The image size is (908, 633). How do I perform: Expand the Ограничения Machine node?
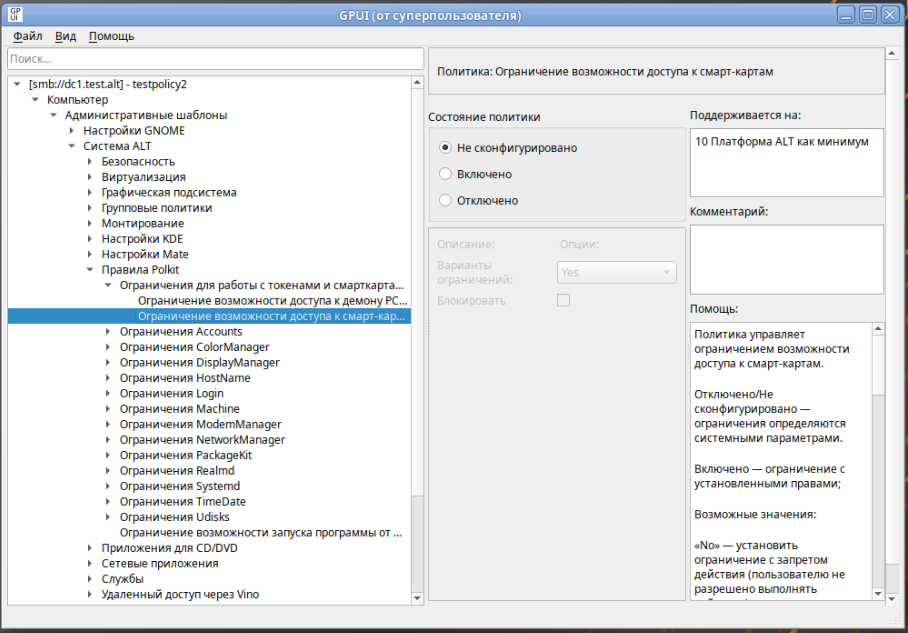[x=108, y=408]
